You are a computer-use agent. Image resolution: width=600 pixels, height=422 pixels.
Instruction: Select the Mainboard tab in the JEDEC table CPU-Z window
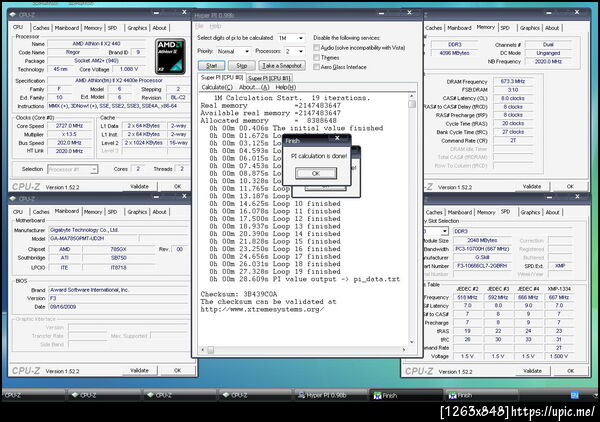[460, 212]
